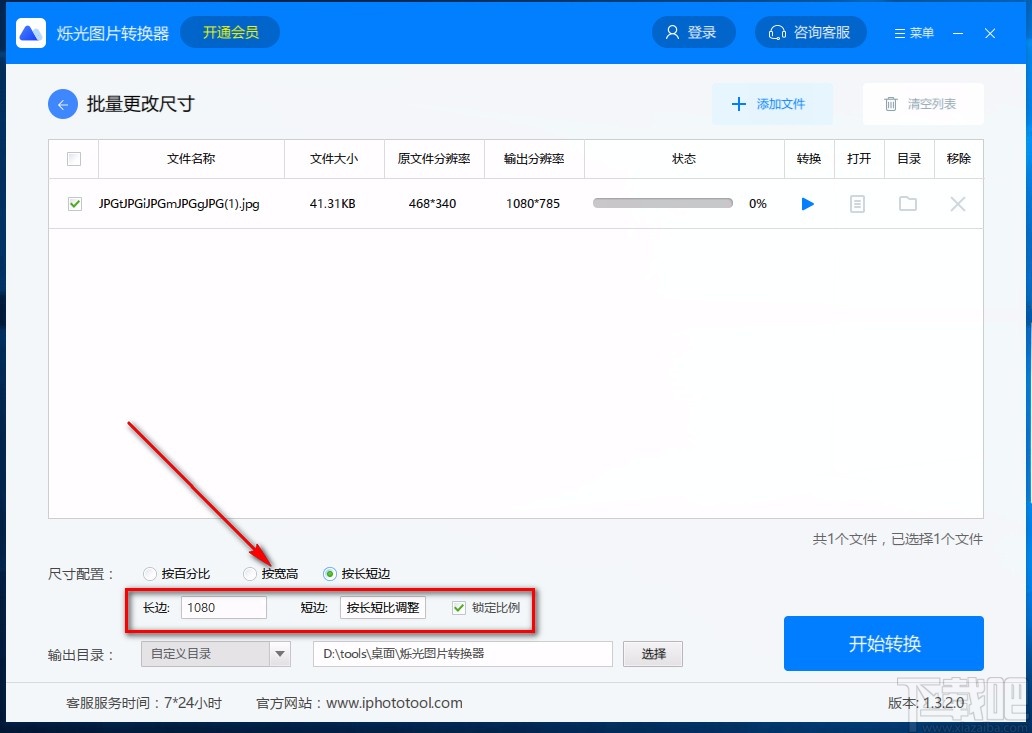Click the file's 0% progress bar

tap(663, 202)
